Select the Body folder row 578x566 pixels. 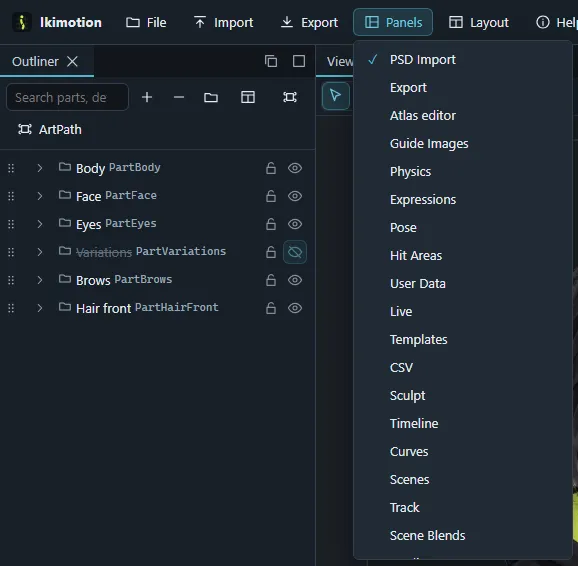click(157, 168)
